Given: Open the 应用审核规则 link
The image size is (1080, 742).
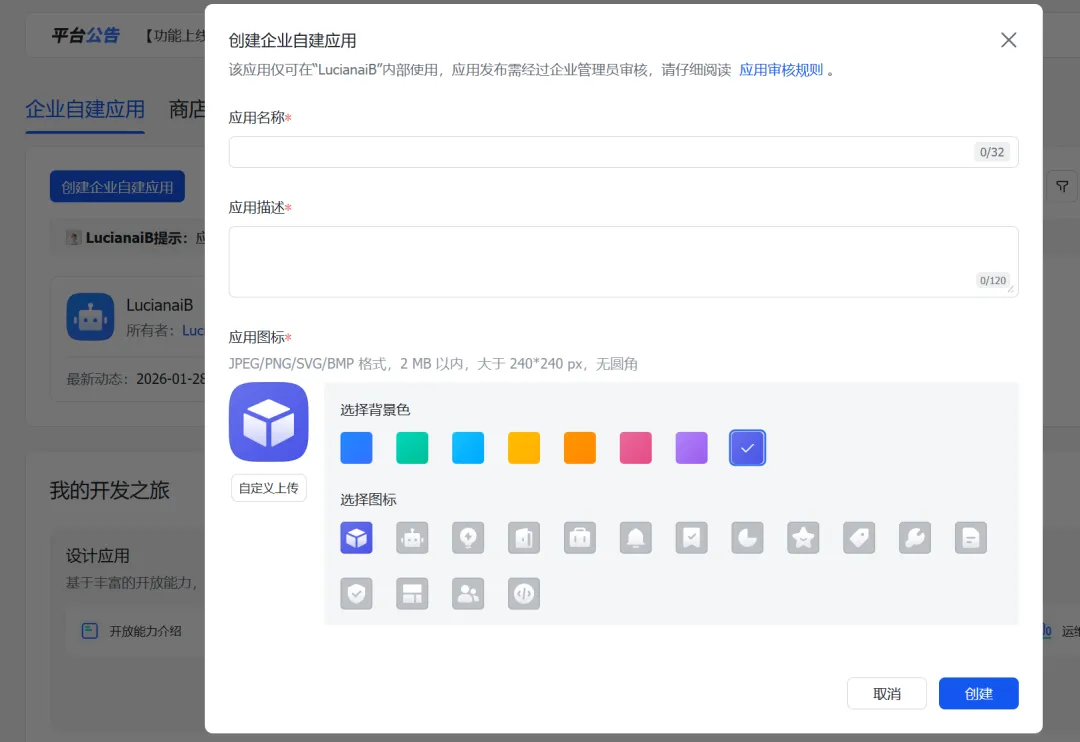Looking at the screenshot, I should pyautogui.click(x=780, y=70).
